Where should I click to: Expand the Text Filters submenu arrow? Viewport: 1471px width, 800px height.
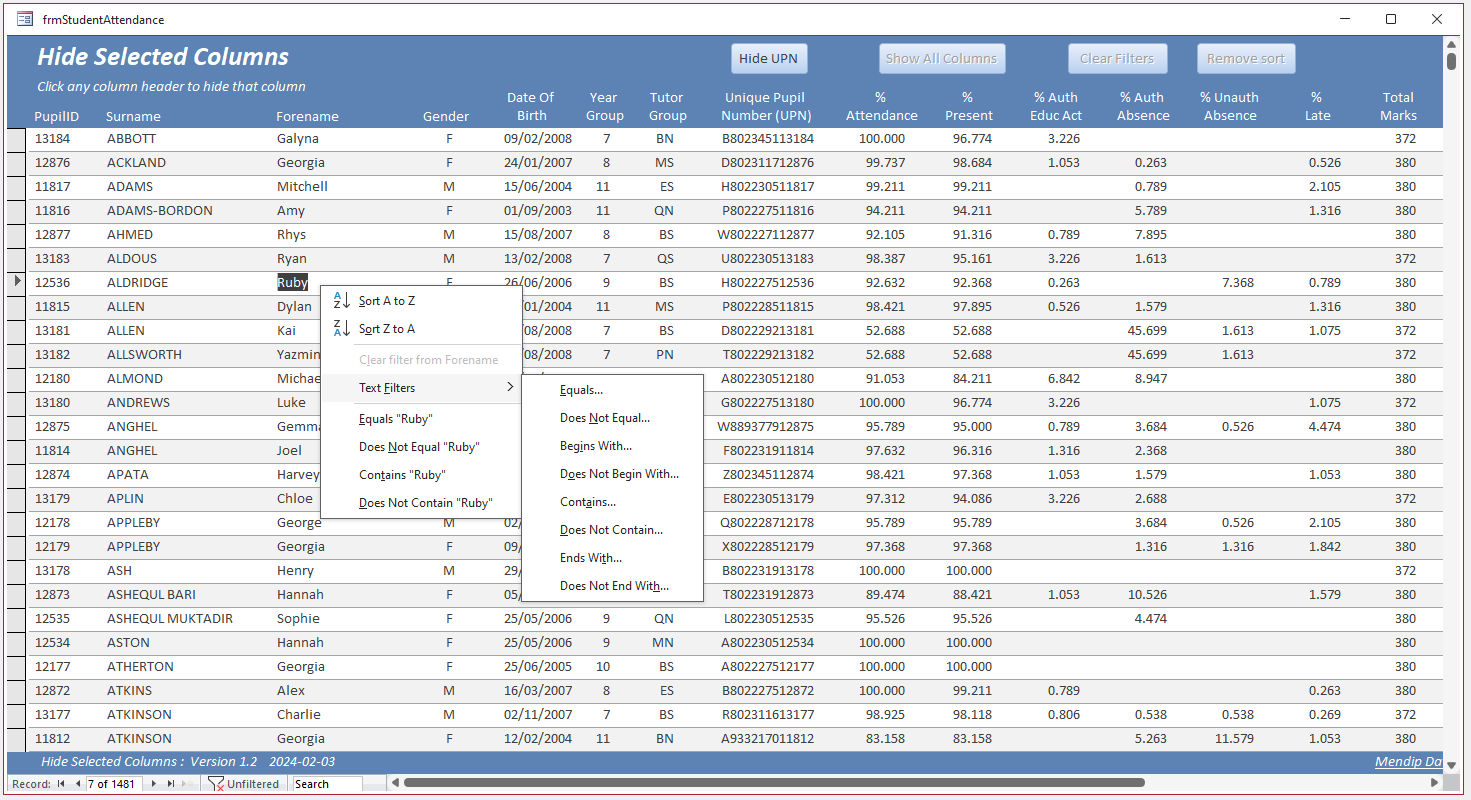pos(510,387)
